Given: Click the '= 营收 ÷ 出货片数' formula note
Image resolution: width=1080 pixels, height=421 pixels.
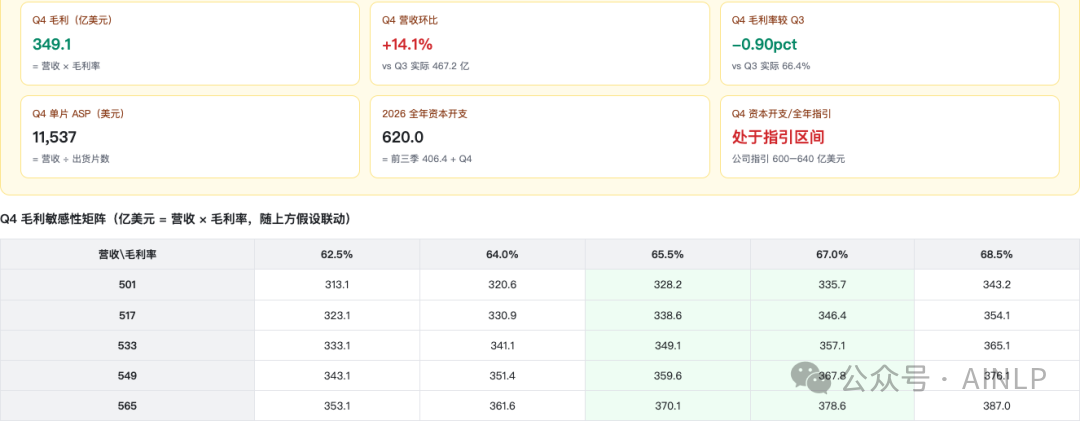Looking at the screenshot, I should (71, 159).
